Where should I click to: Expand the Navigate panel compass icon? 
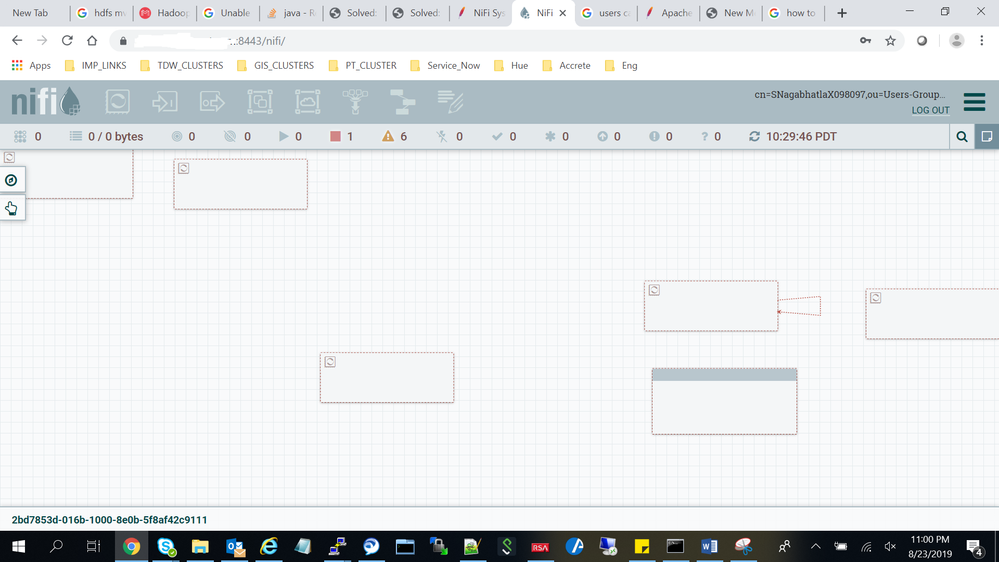pos(11,180)
